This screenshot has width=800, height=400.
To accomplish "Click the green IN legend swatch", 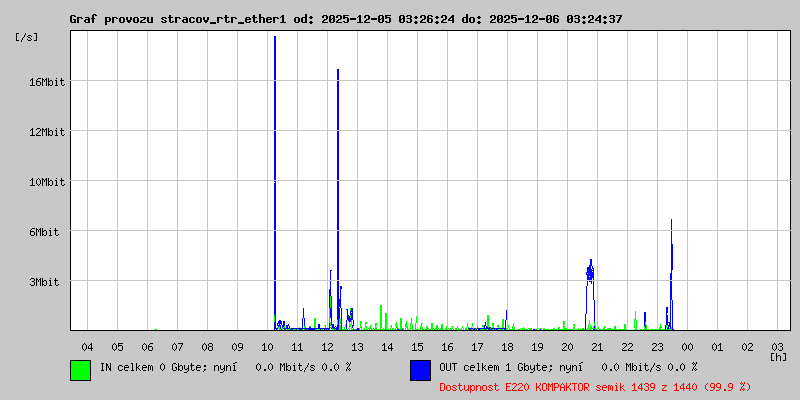I will [x=81, y=370].
